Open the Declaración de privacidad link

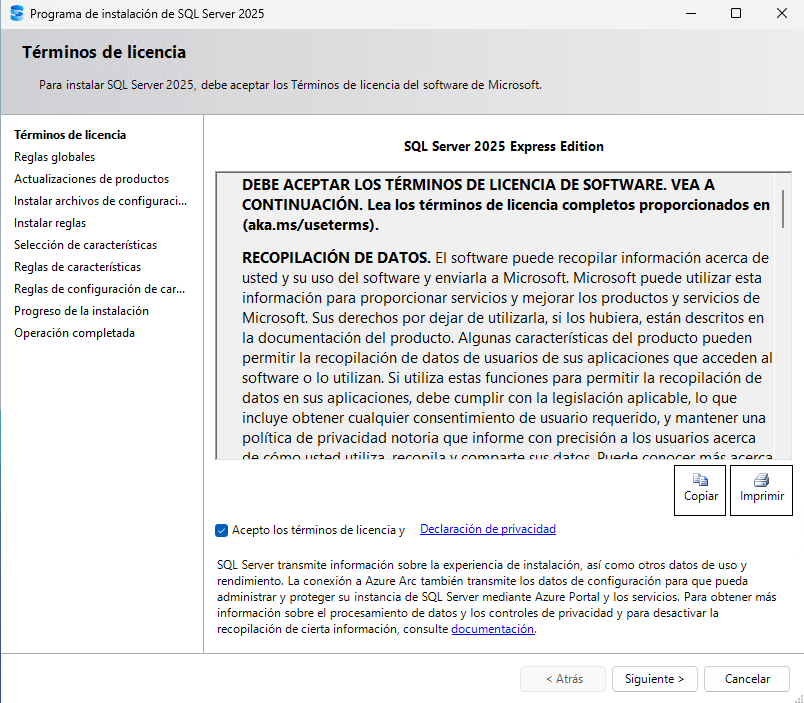[488, 529]
